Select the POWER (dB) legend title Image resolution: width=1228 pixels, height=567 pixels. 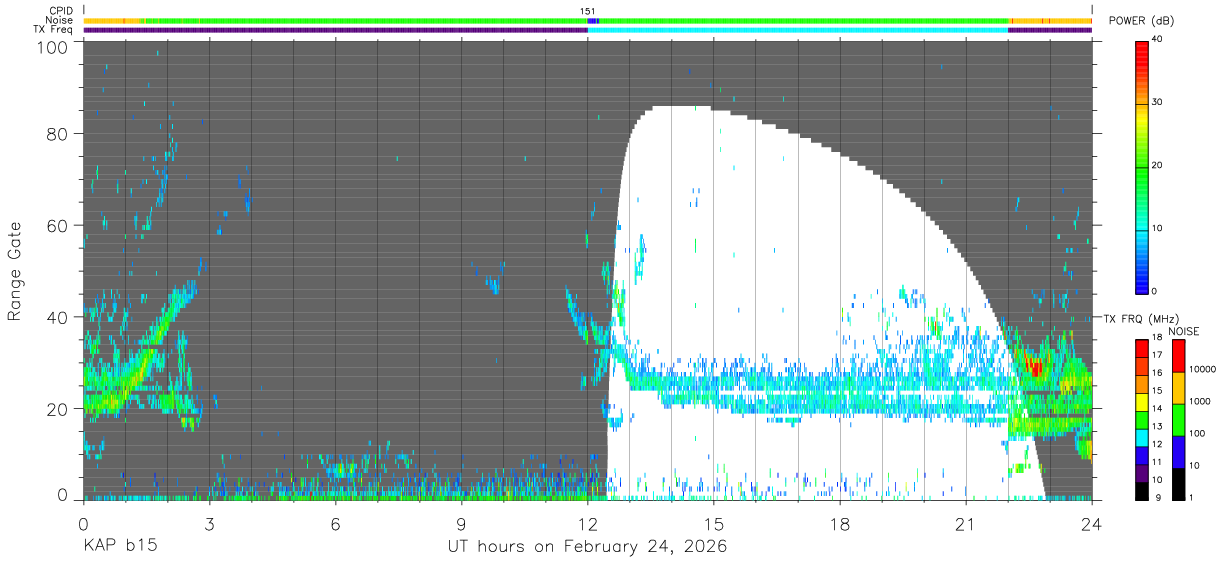pos(1141,21)
